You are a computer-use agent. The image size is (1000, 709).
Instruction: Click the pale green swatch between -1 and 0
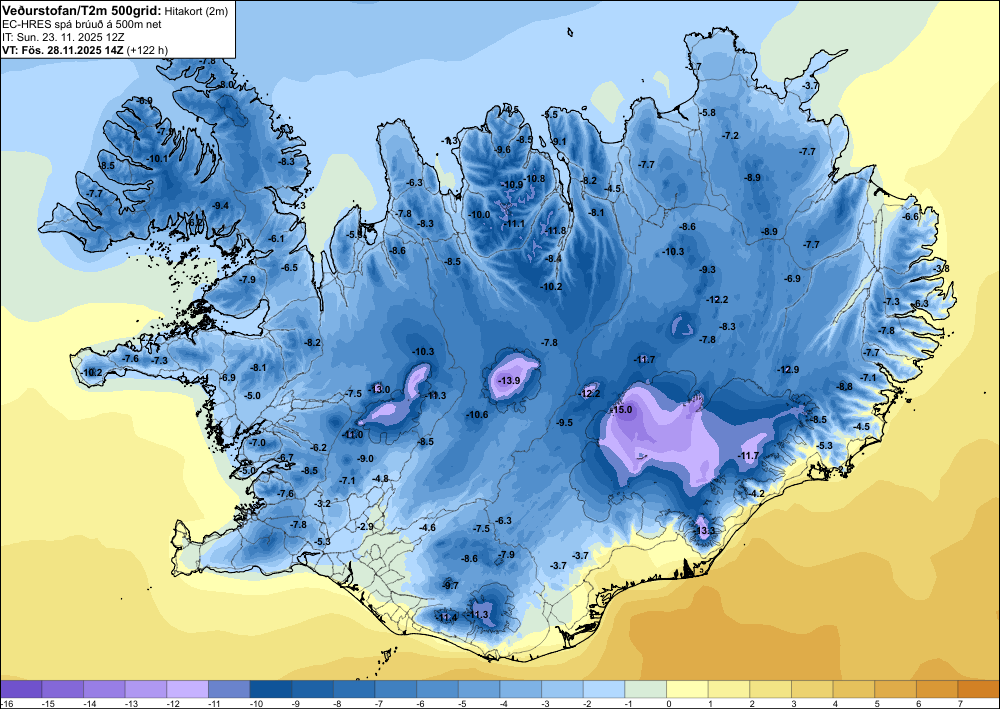pyautogui.click(x=645, y=689)
